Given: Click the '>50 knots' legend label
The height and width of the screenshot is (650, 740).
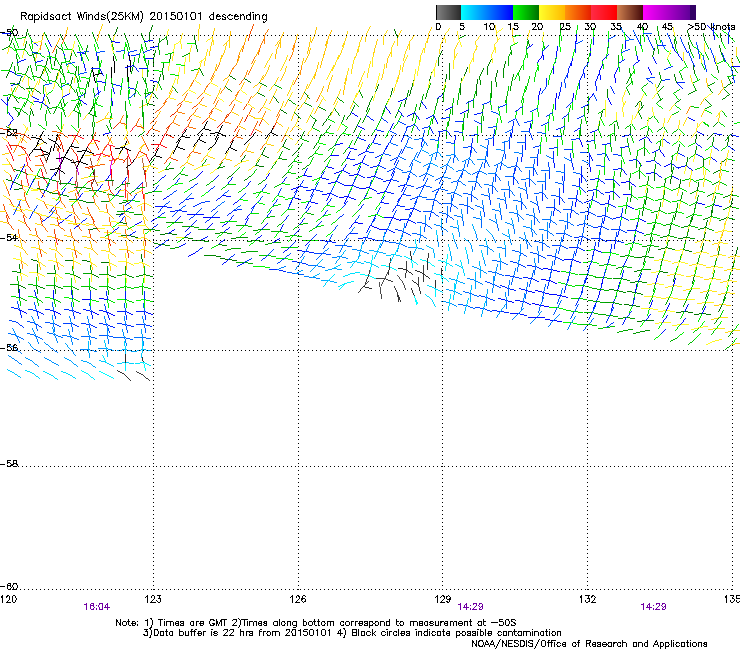Looking at the screenshot, I should [711, 27].
